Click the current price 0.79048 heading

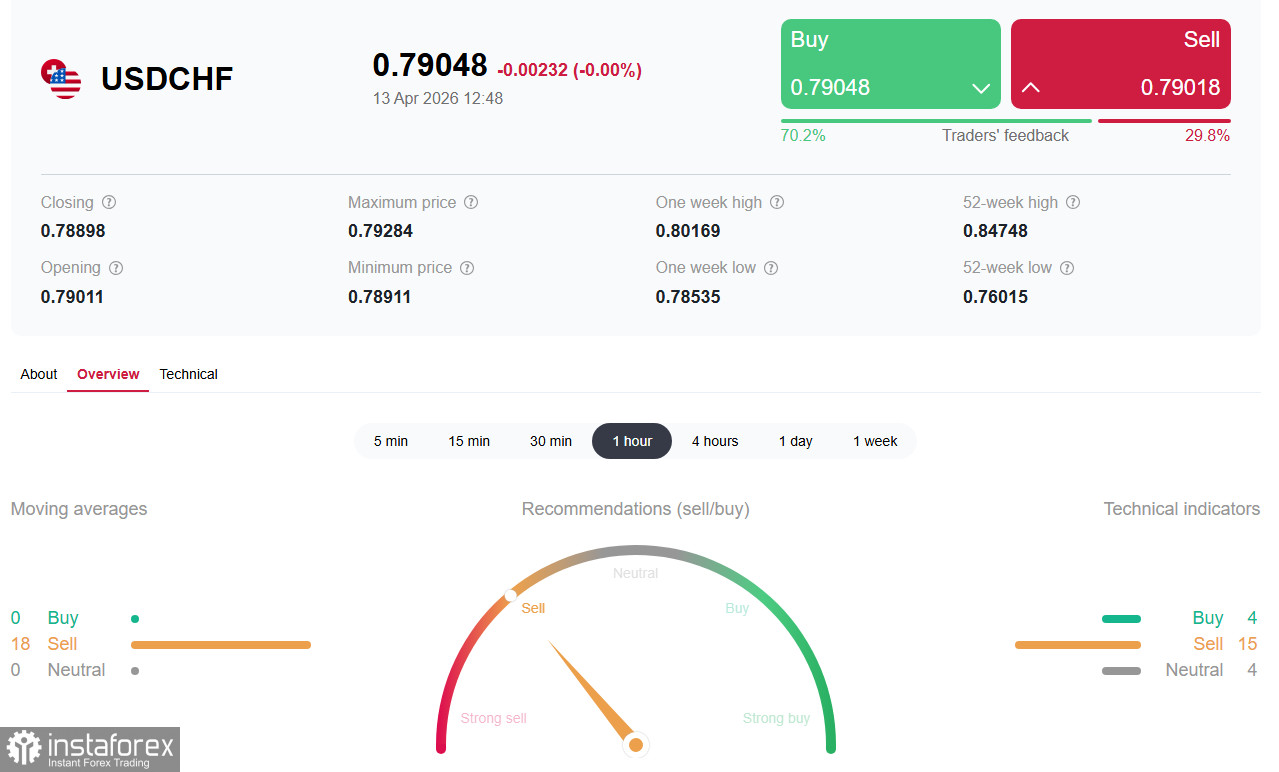tap(430, 65)
